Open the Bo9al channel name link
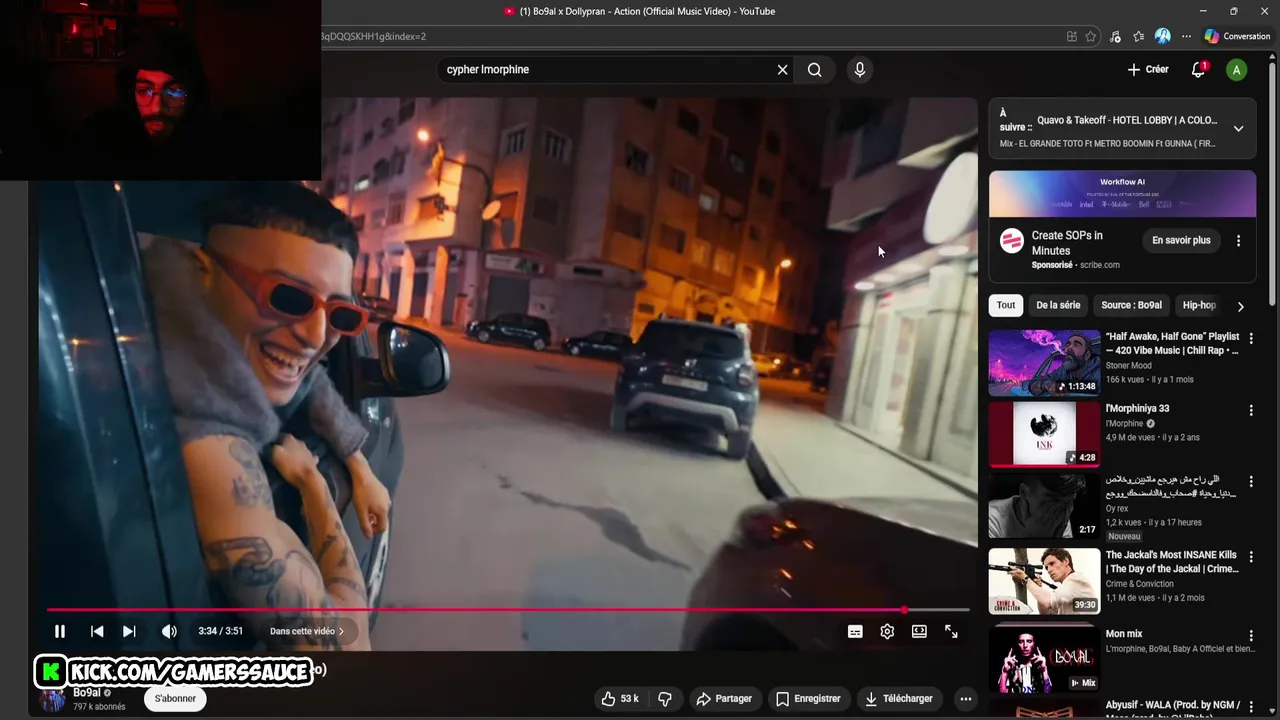Screen dimensions: 1280x720 click(x=87, y=692)
